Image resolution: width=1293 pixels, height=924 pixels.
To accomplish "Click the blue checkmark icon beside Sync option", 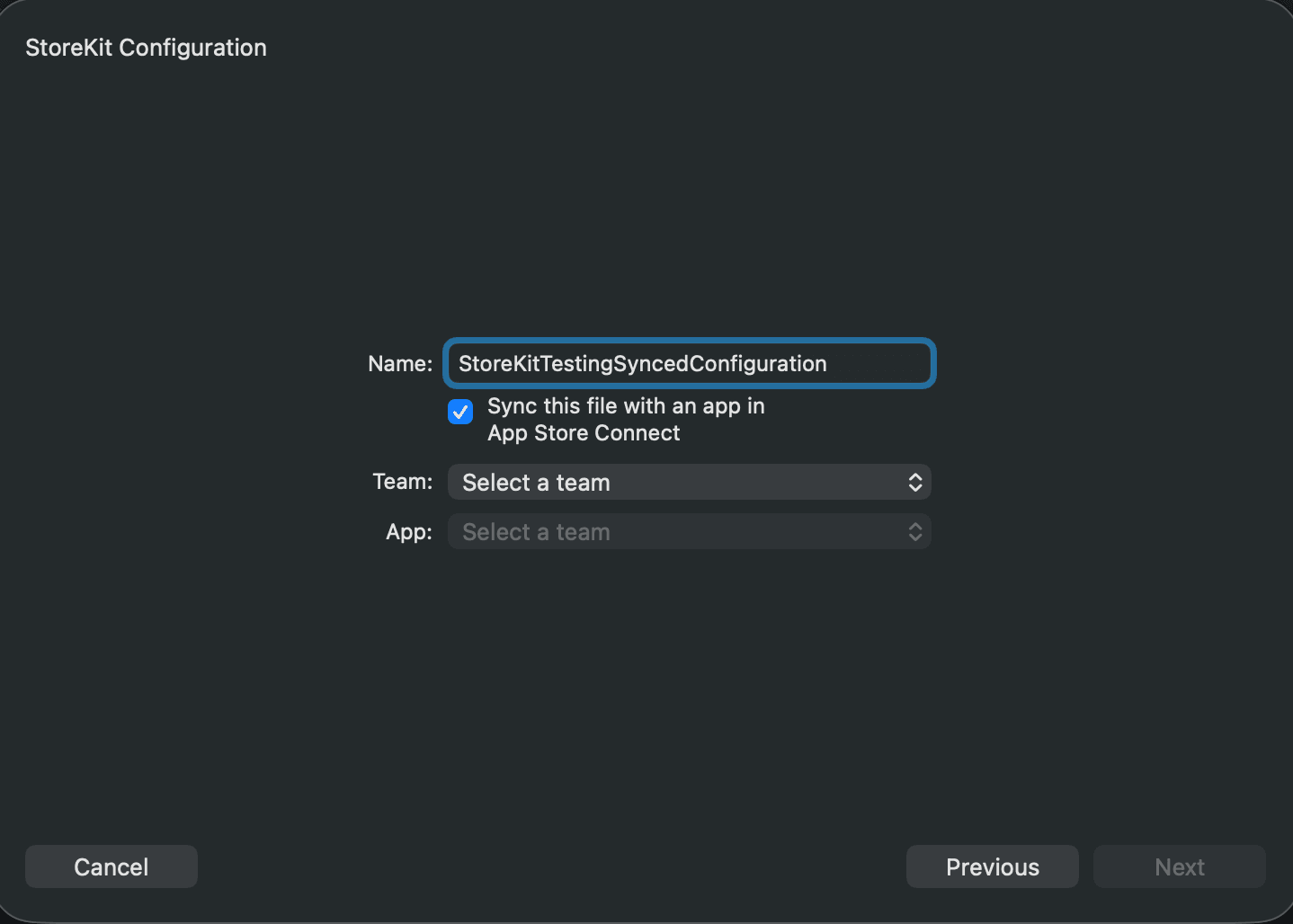I will click(460, 412).
